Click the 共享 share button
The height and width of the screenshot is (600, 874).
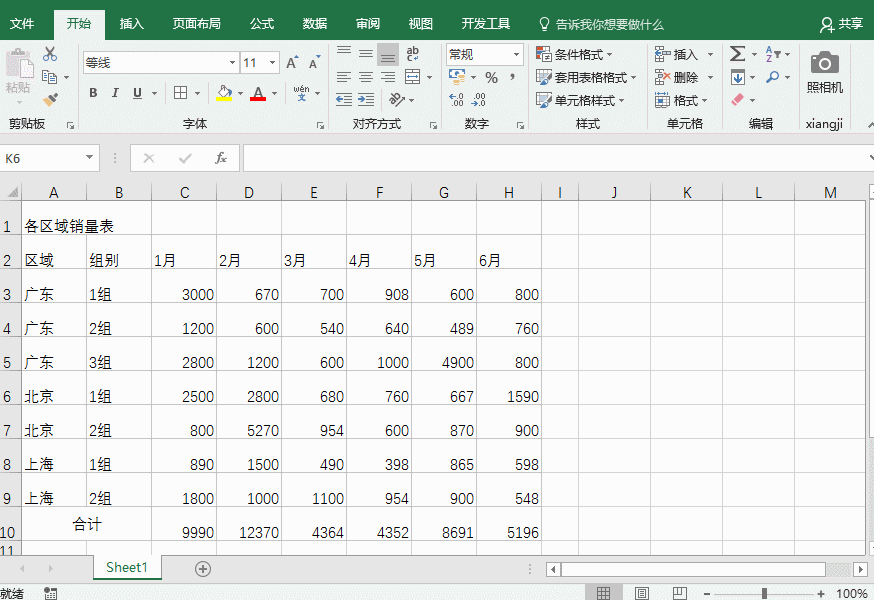[848, 24]
